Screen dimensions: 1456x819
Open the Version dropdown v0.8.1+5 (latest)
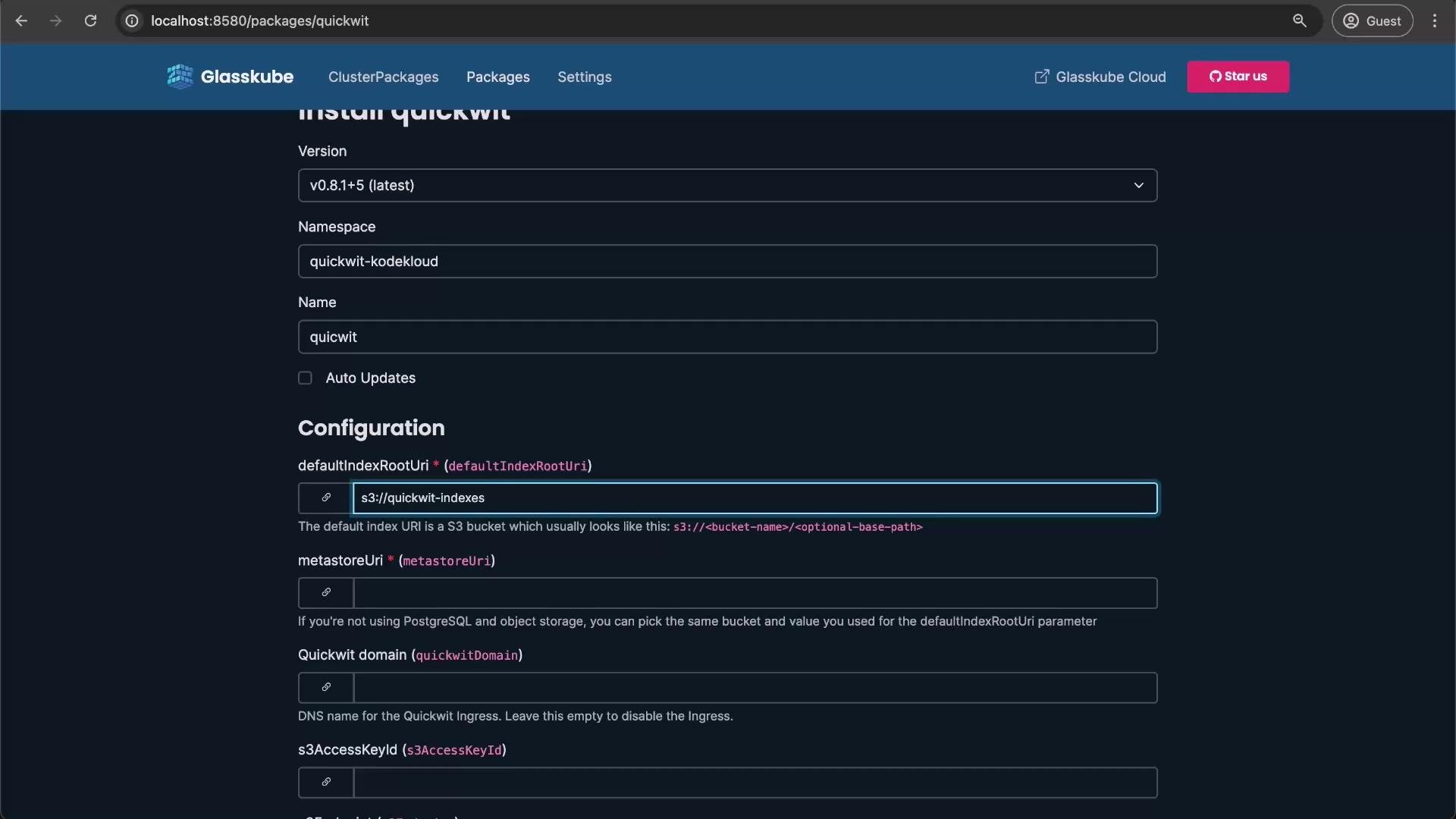click(727, 185)
